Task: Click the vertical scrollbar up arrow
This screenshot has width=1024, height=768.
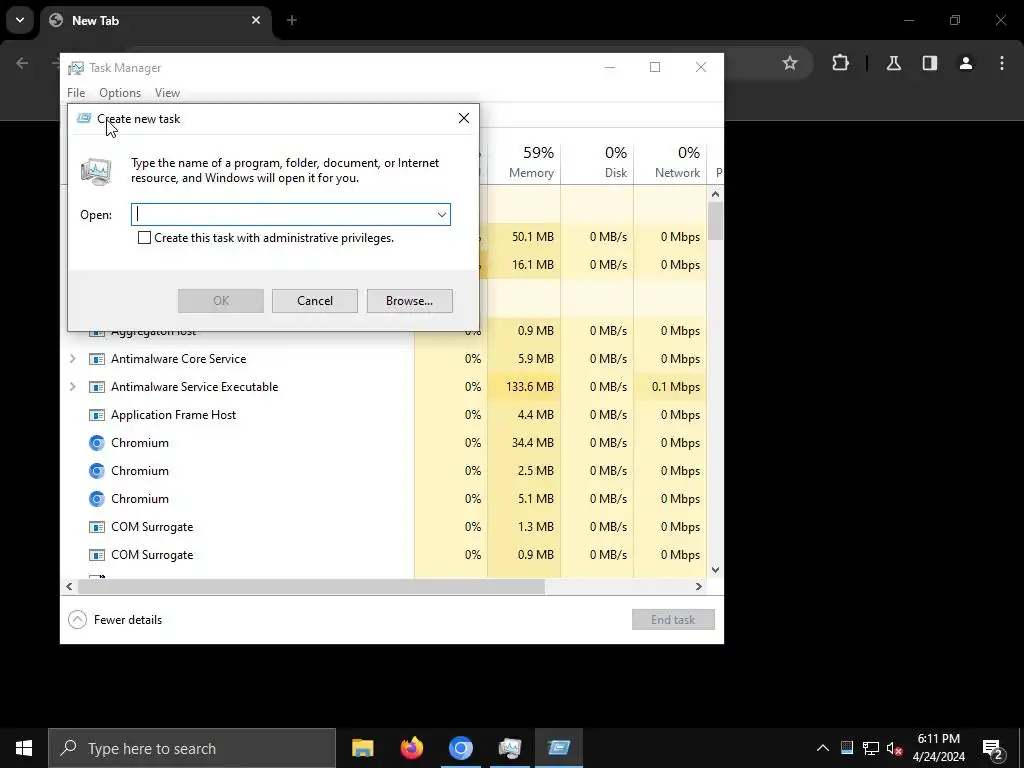Action: tap(715, 194)
